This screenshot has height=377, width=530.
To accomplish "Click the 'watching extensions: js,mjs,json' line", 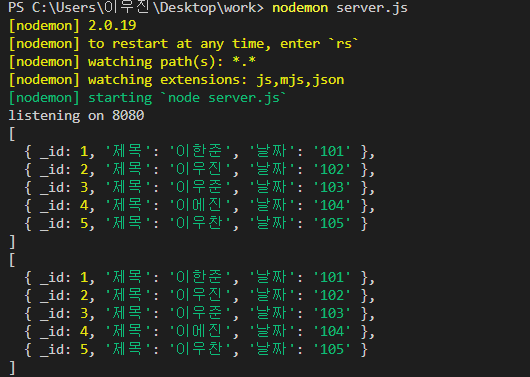I will [176, 80].
